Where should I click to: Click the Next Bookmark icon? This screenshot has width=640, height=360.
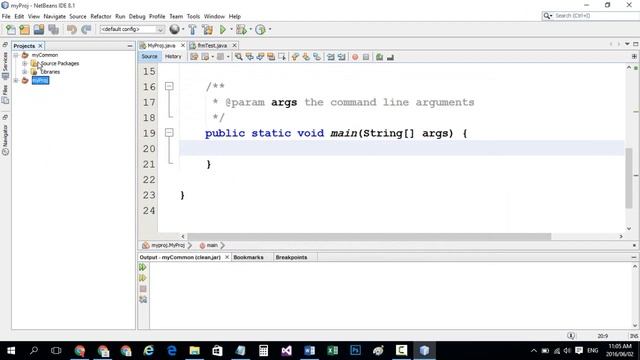pyautogui.click(x=306, y=57)
